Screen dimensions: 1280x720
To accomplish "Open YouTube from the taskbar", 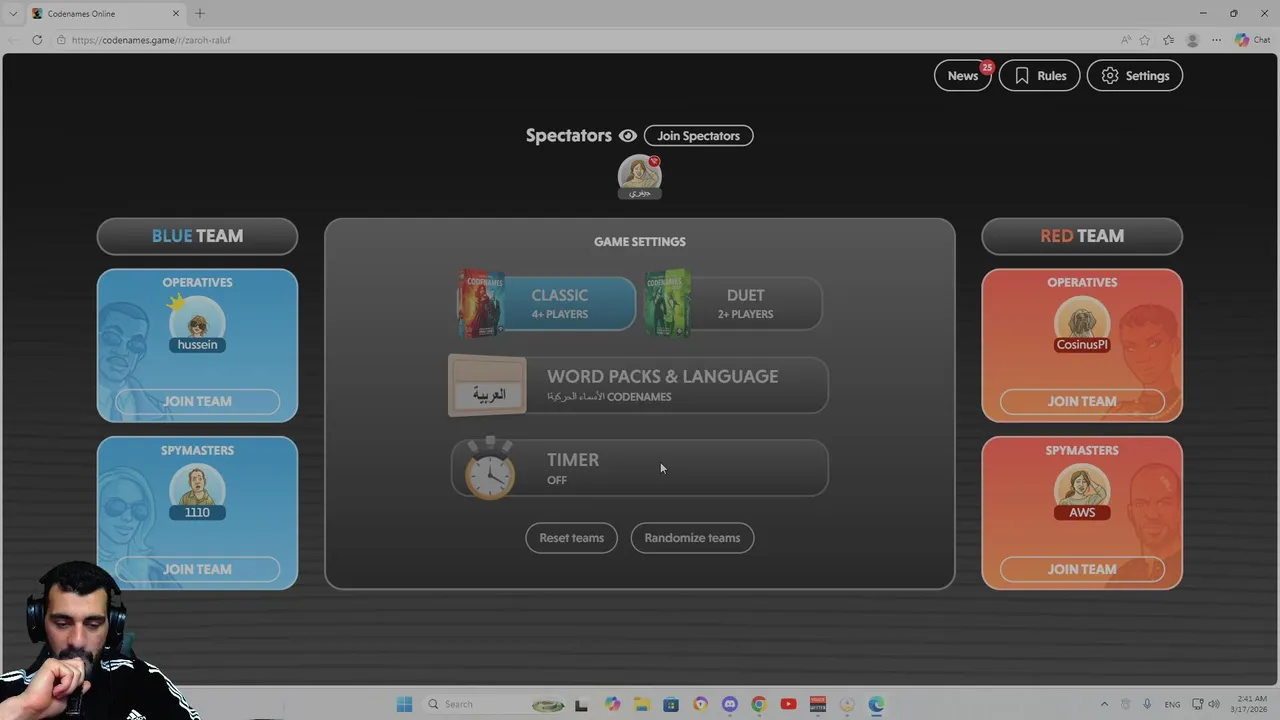I will tap(788, 704).
